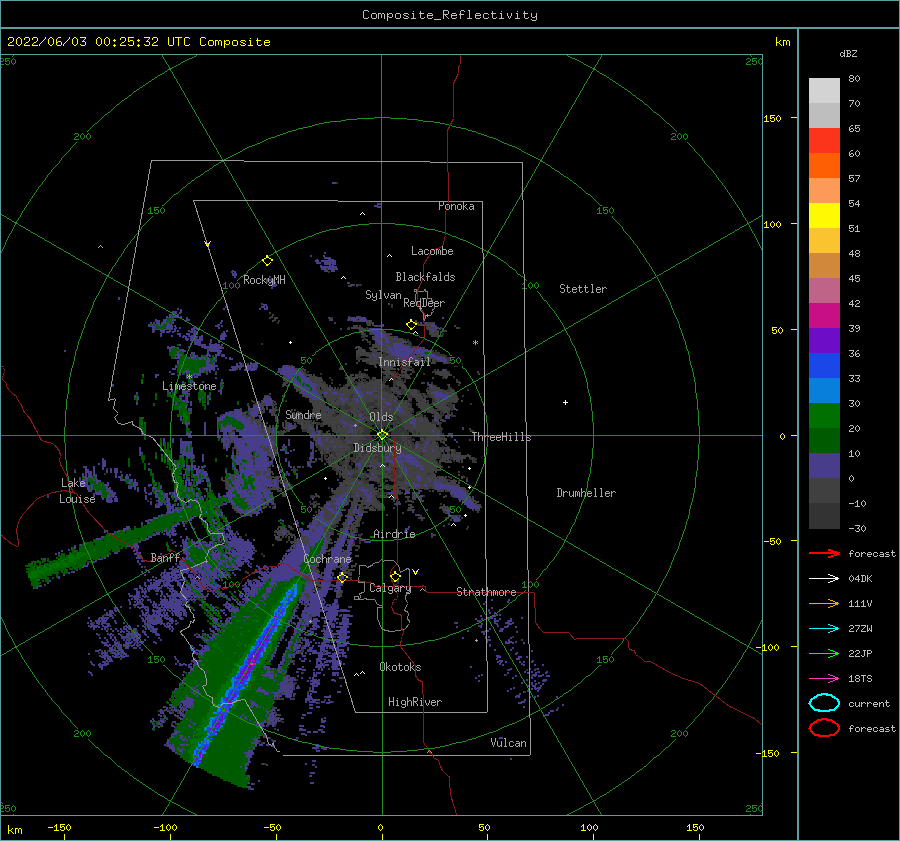Click the ThreeHills city label
This screenshot has height=841, width=900.
(x=501, y=437)
